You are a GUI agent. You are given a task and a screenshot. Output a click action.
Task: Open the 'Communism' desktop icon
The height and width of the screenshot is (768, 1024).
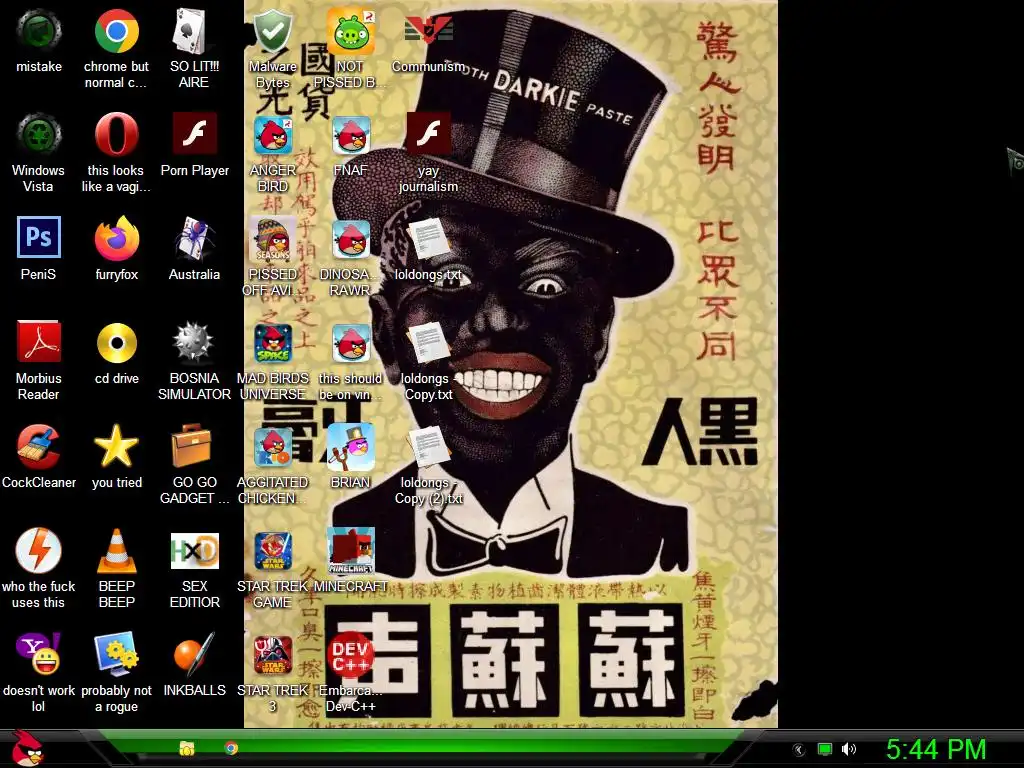(428, 31)
